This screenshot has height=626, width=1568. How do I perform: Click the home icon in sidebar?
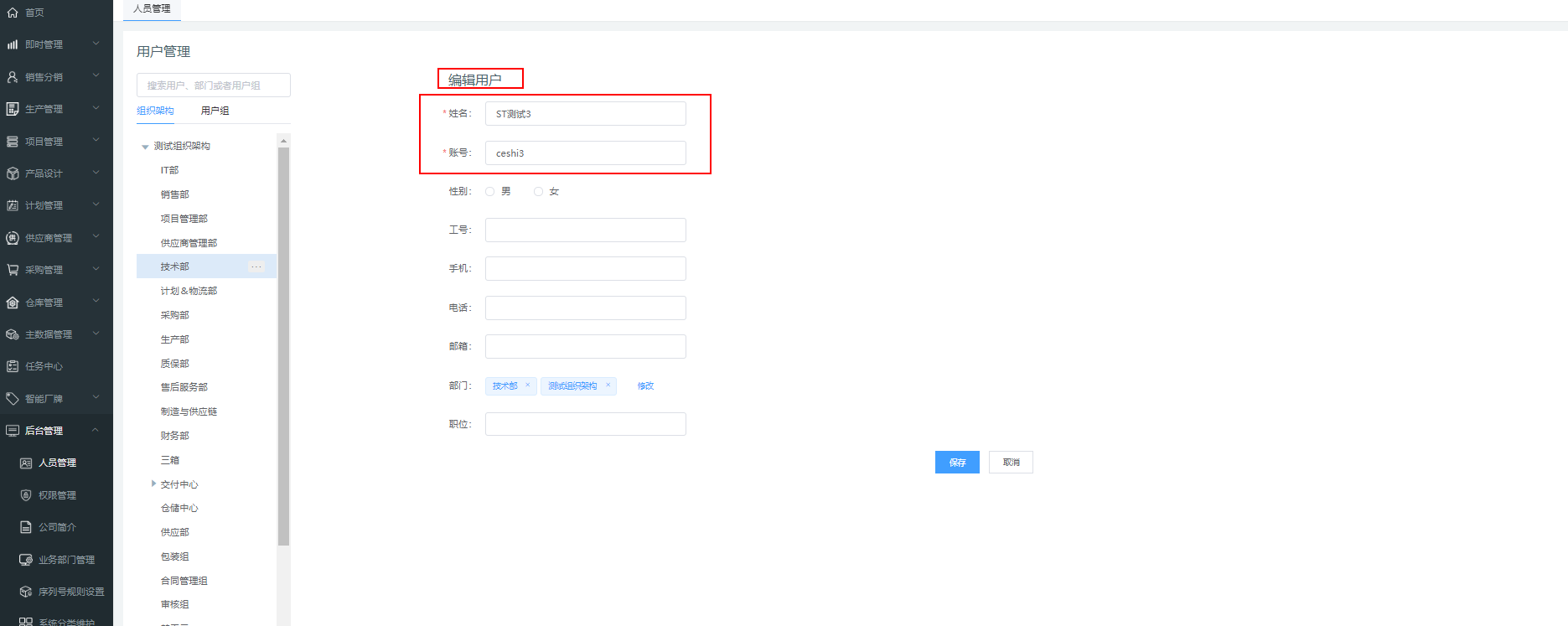(x=13, y=13)
